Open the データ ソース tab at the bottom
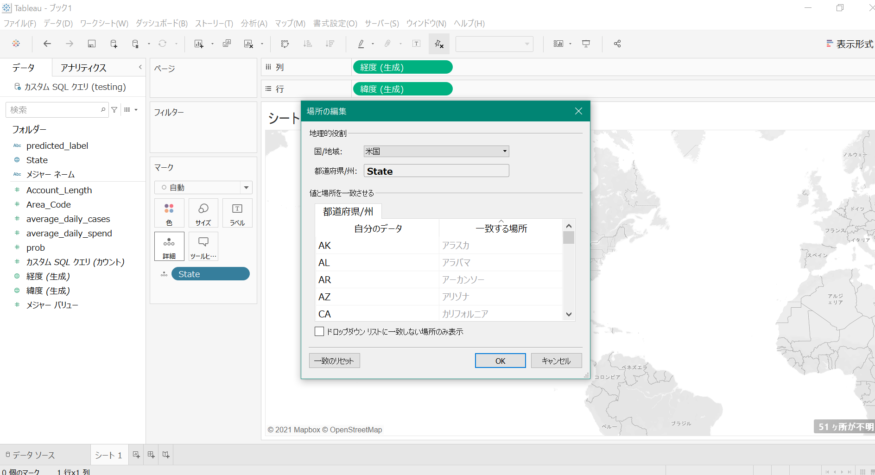Viewport: 875px width, 475px height. tap(30, 455)
